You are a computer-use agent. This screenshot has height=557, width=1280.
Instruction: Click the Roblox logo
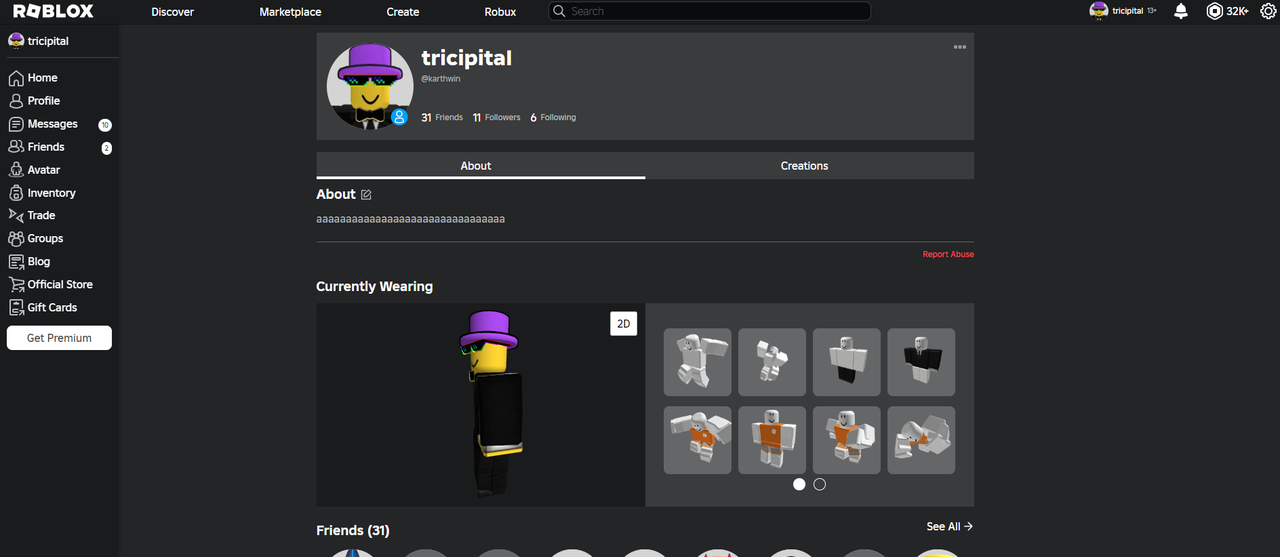[53, 11]
